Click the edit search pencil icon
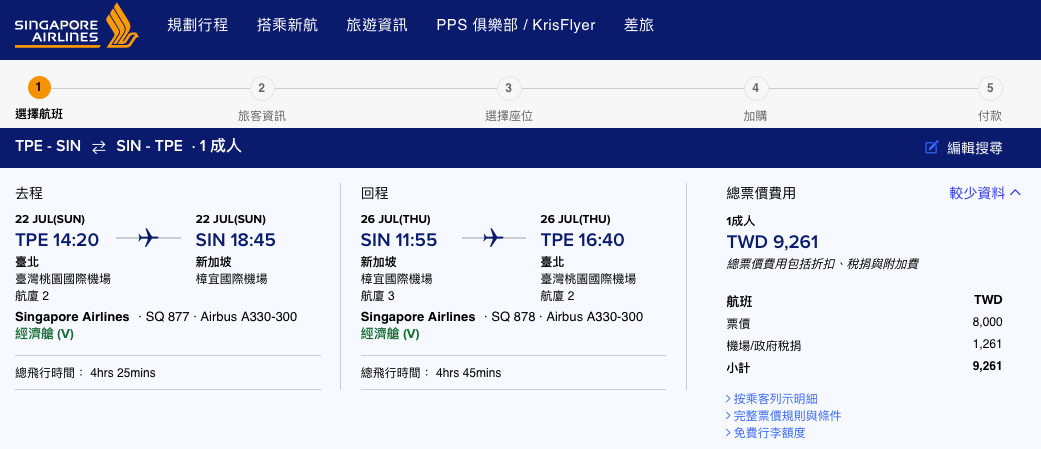This screenshot has width=1041, height=449. 931,147
